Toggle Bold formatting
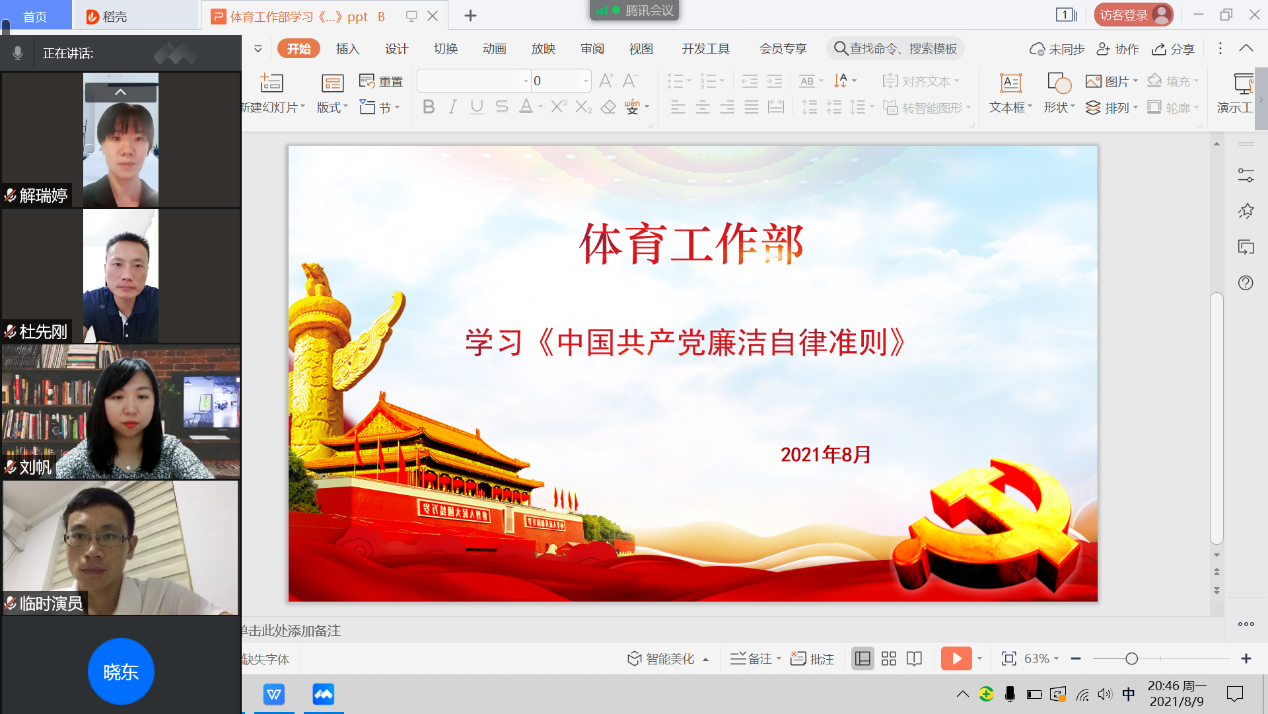Image resolution: width=1268 pixels, height=714 pixels. pos(429,107)
